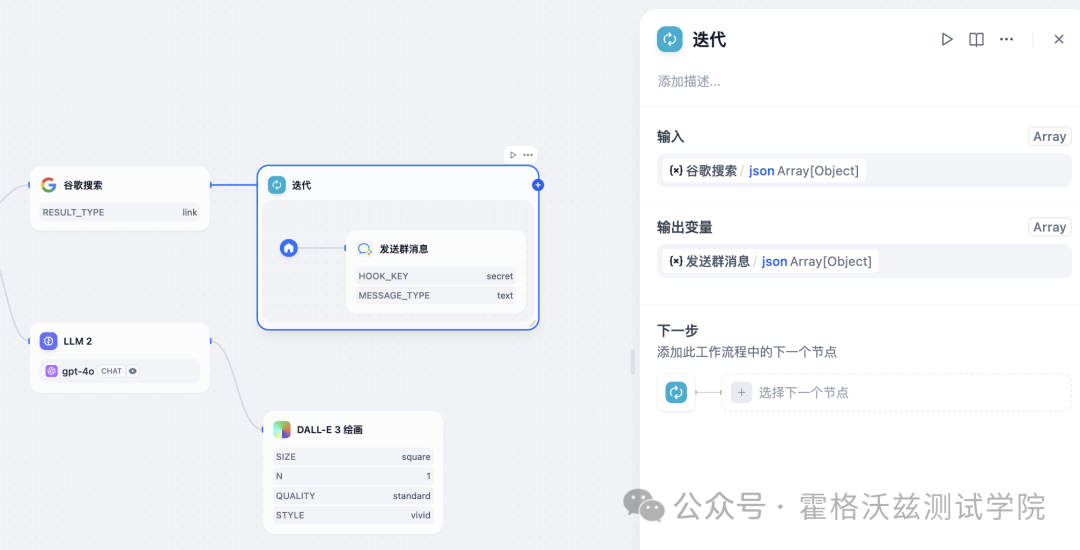Click the CHAT badge in LLM 2
This screenshot has height=550, width=1080.
(x=112, y=371)
